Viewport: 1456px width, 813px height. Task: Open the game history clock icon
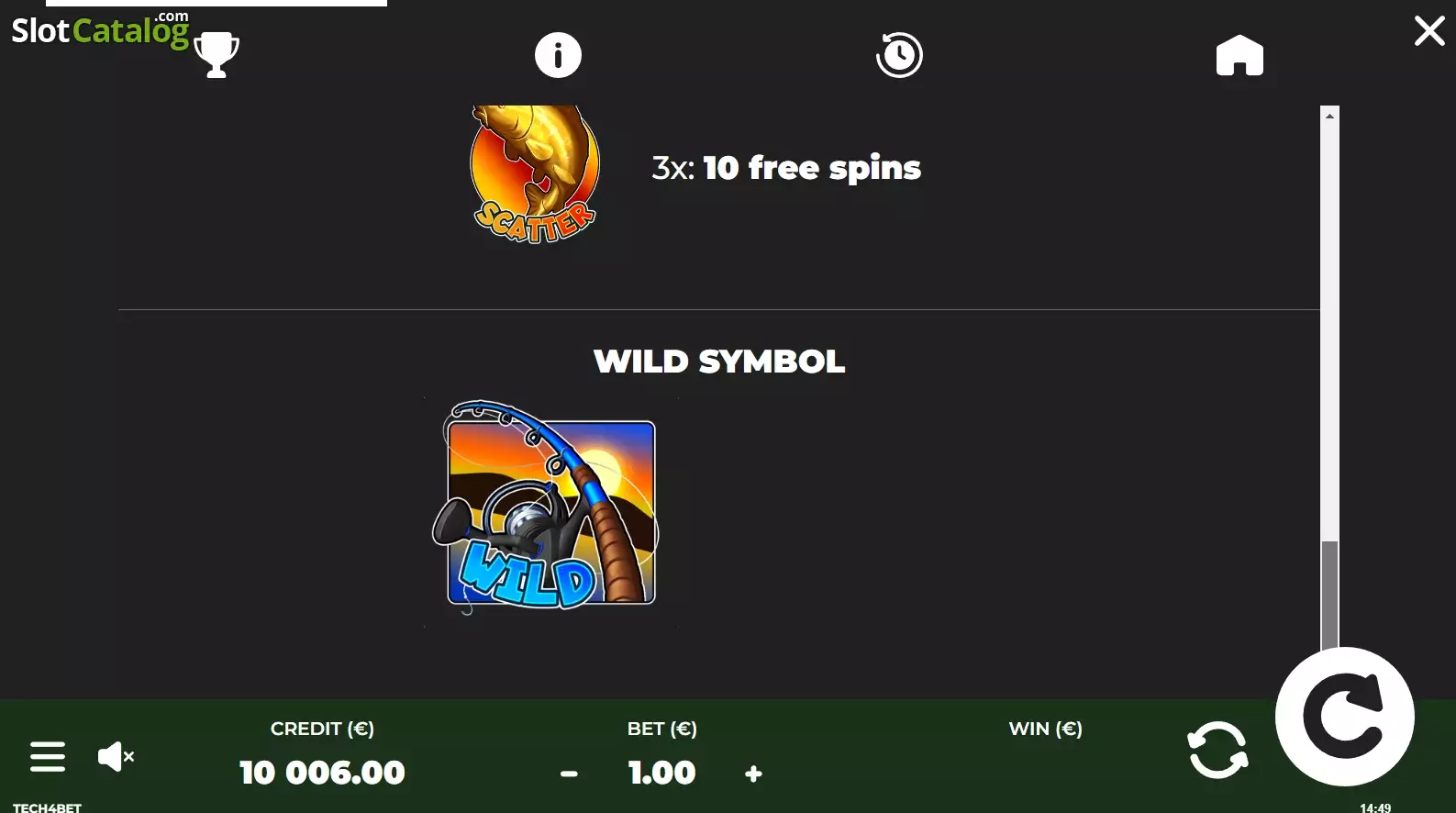pos(899,55)
